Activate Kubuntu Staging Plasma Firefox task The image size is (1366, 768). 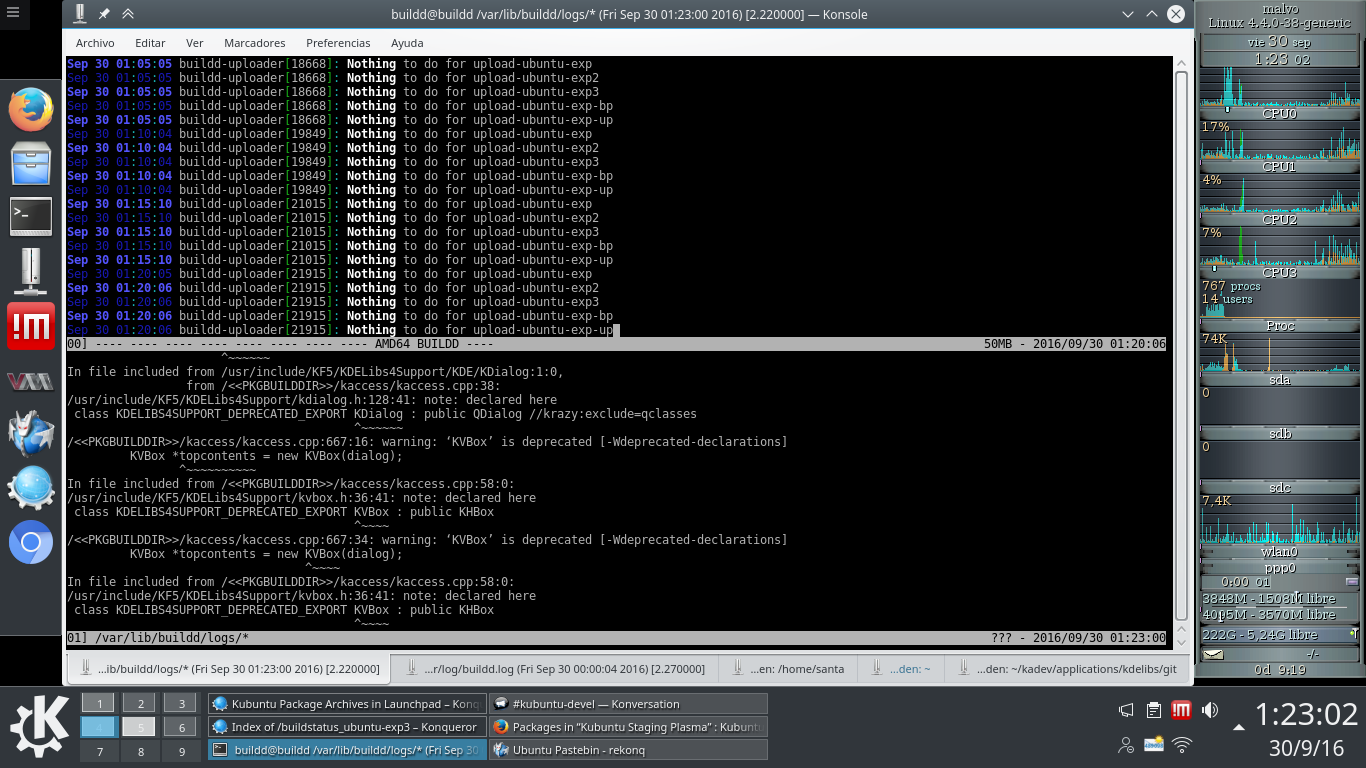pyautogui.click(x=628, y=727)
